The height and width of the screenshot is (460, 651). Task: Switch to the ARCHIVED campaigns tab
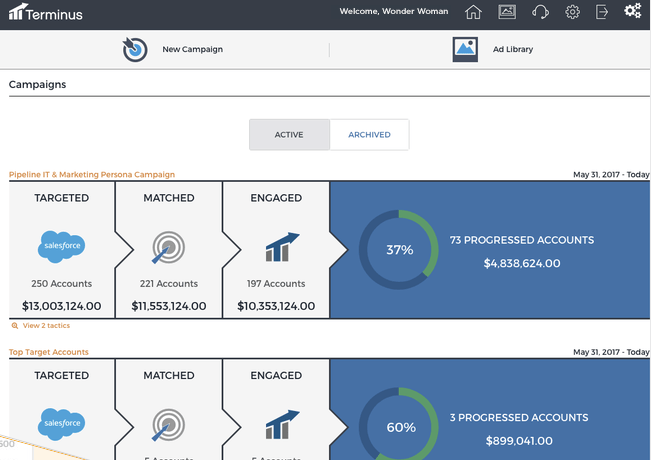[370, 135]
